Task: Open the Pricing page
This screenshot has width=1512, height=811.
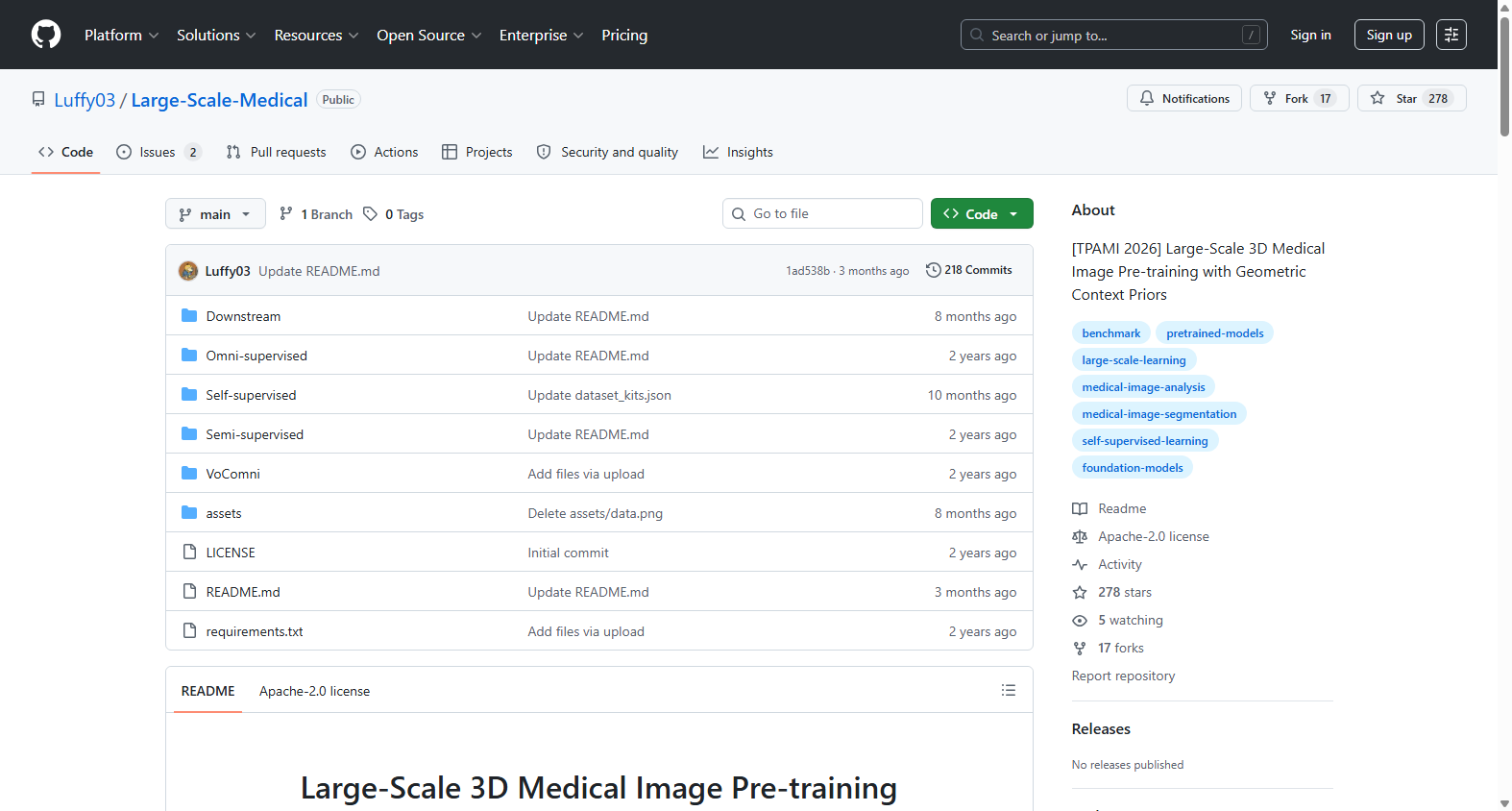Action: tap(624, 35)
